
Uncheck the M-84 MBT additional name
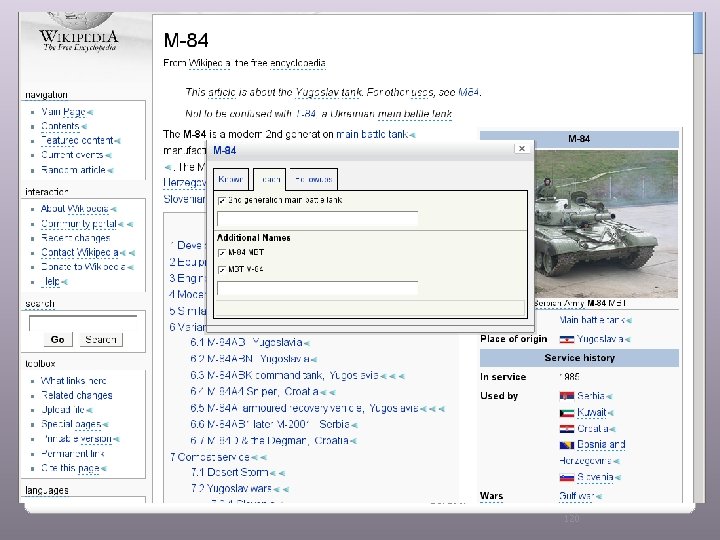click(222, 253)
